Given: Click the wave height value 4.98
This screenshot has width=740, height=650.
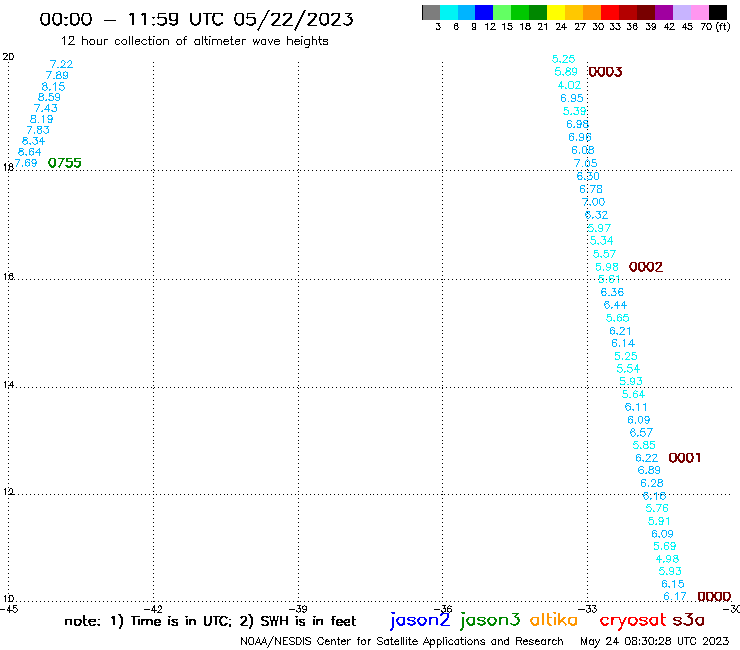Looking at the screenshot, I should coord(667,559).
